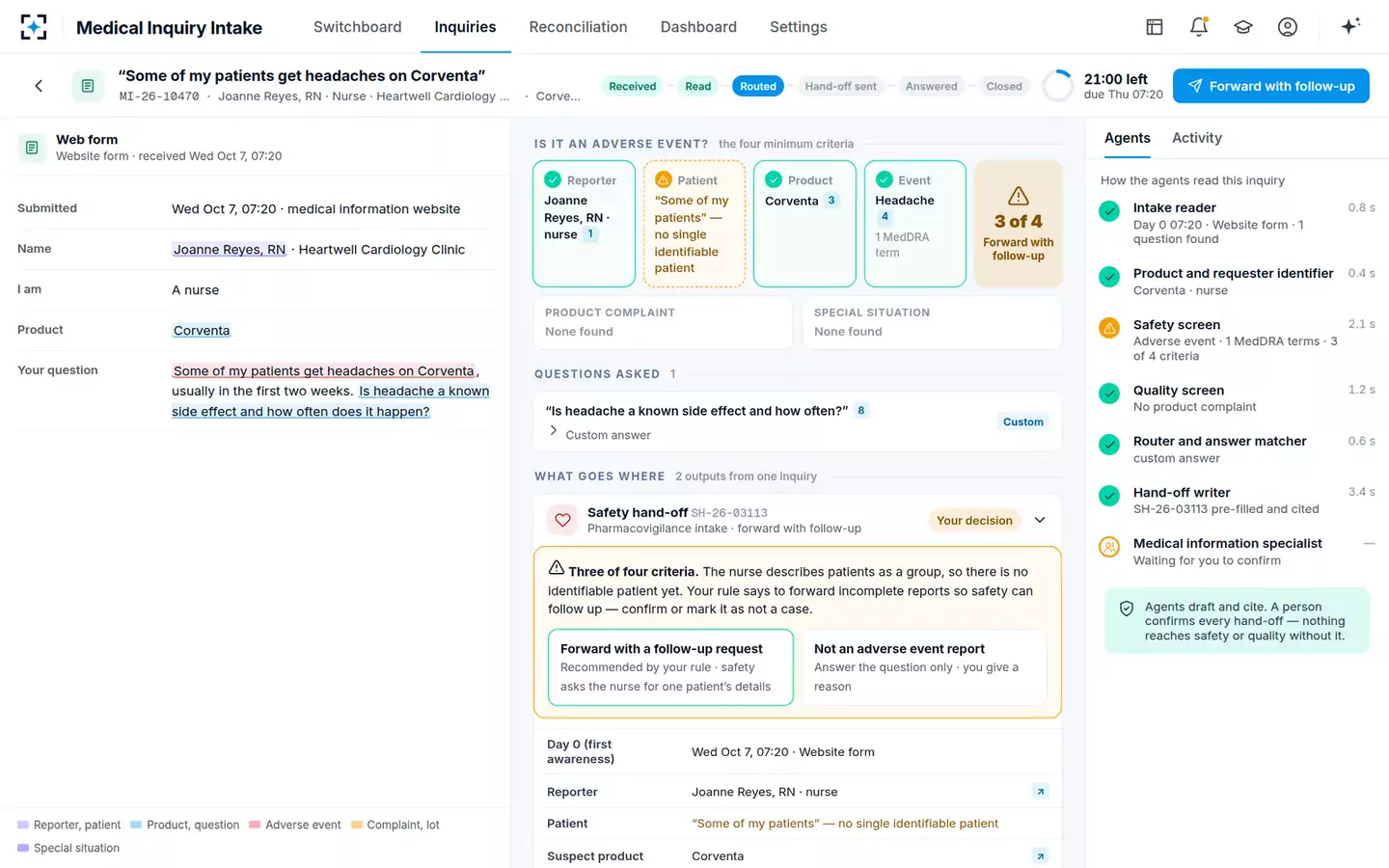Open the AI sparkle assistant icon
The image size is (1389, 868).
1350,26
